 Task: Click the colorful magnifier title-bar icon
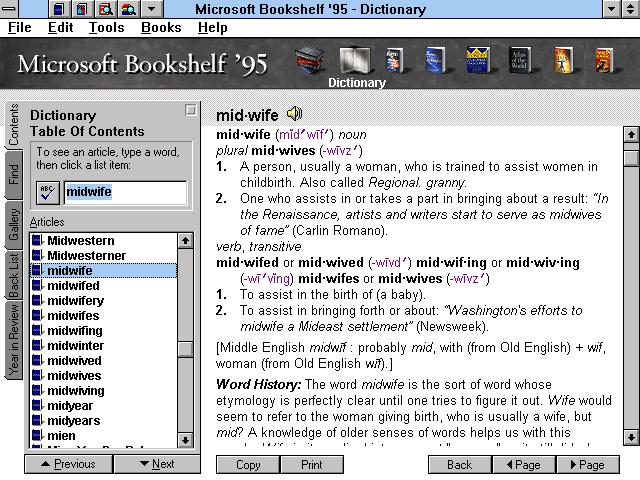click(x=129, y=9)
